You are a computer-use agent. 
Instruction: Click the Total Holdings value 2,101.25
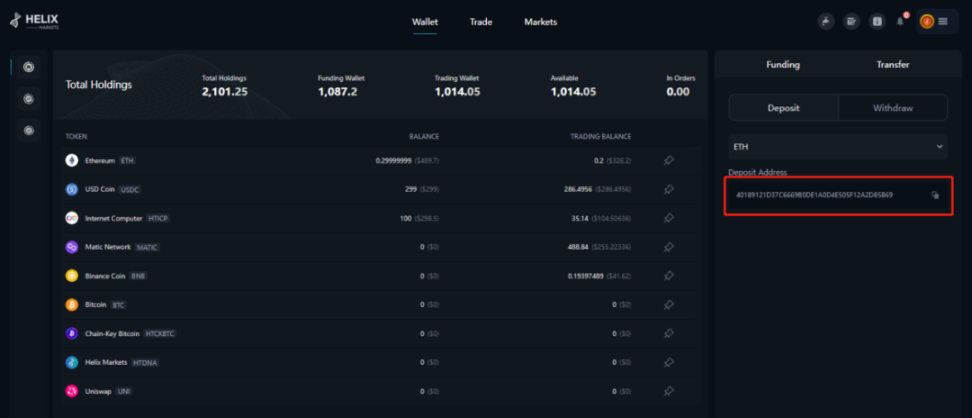point(225,92)
